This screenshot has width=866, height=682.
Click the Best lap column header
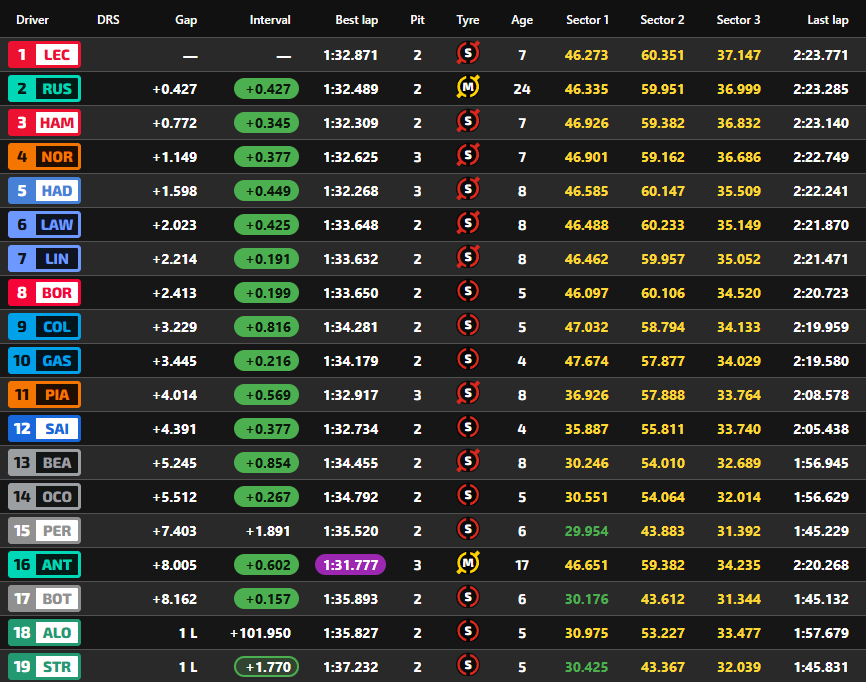pyautogui.click(x=357, y=20)
